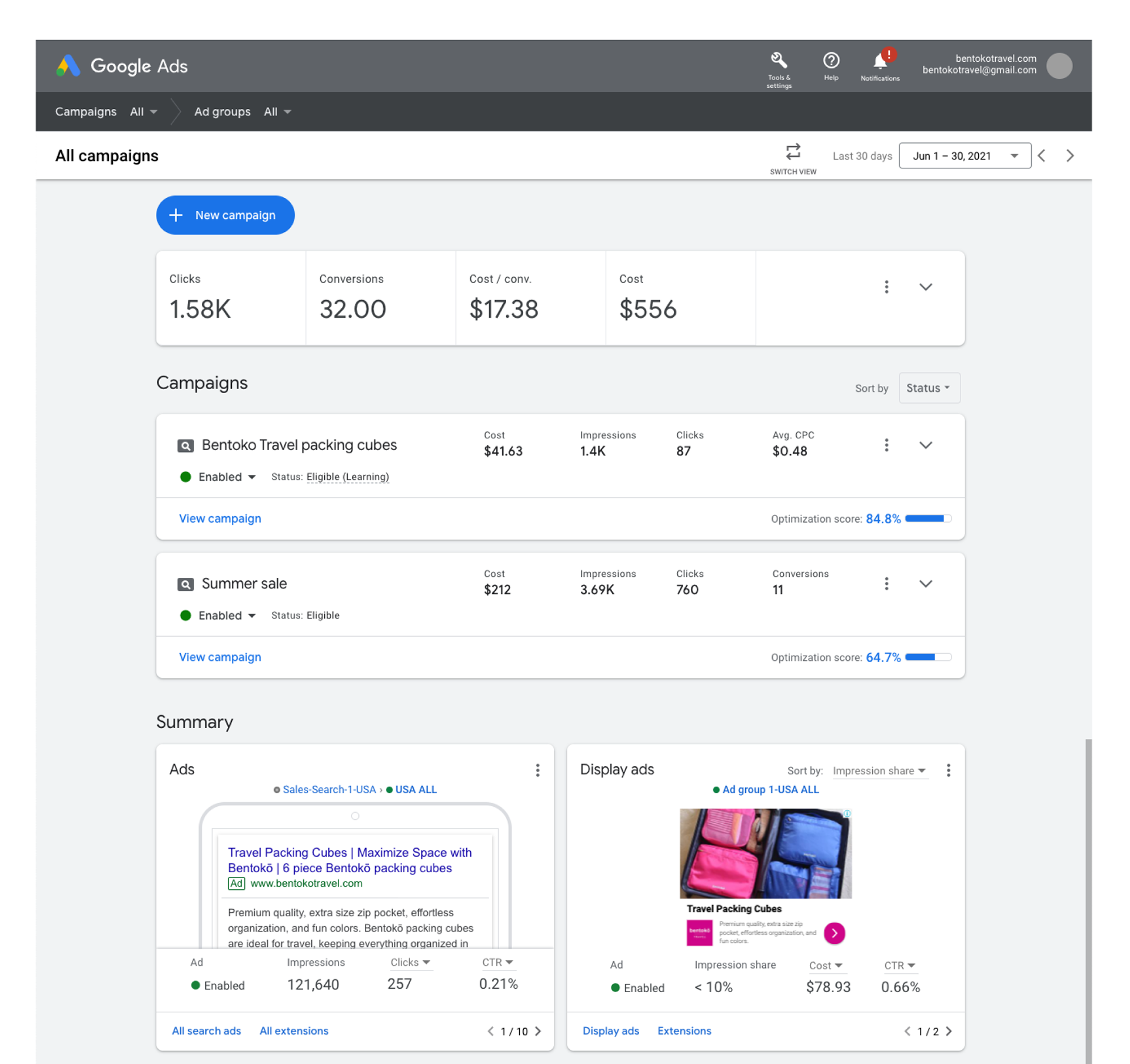Open Display ads link at card bottom
Image resolution: width=1130 pixels, height=1064 pixels.
click(x=611, y=1031)
